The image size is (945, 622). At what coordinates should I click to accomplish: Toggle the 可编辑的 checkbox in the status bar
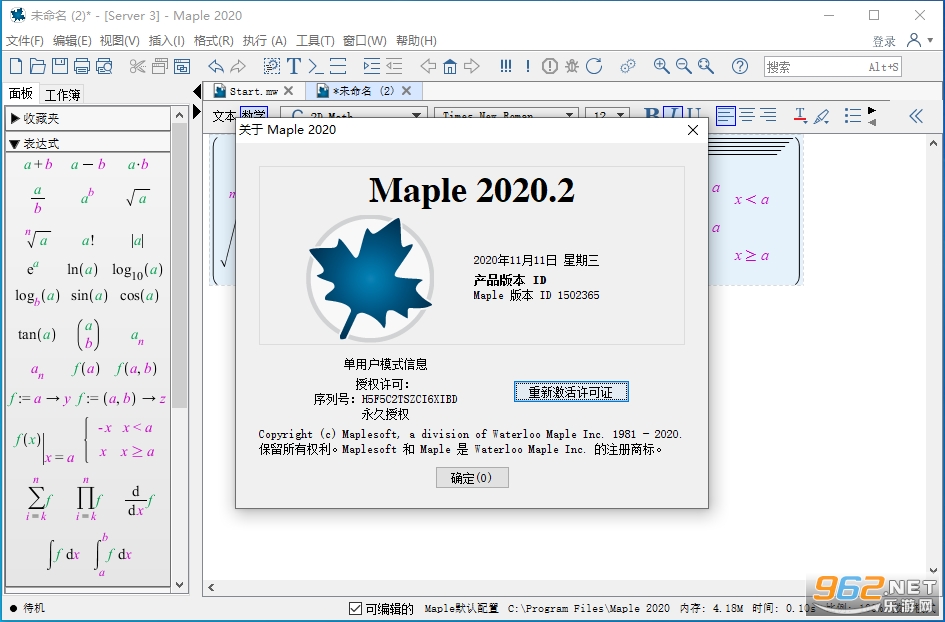pyautogui.click(x=355, y=608)
